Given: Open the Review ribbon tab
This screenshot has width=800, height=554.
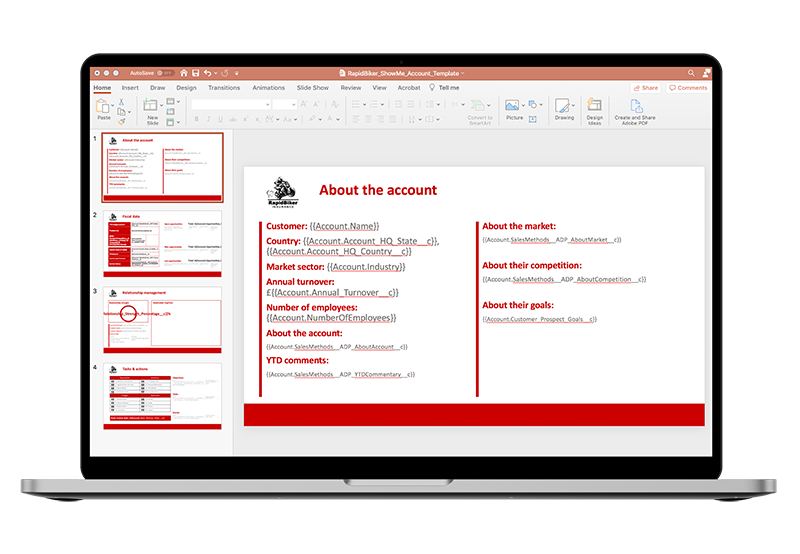Looking at the screenshot, I should [x=351, y=88].
